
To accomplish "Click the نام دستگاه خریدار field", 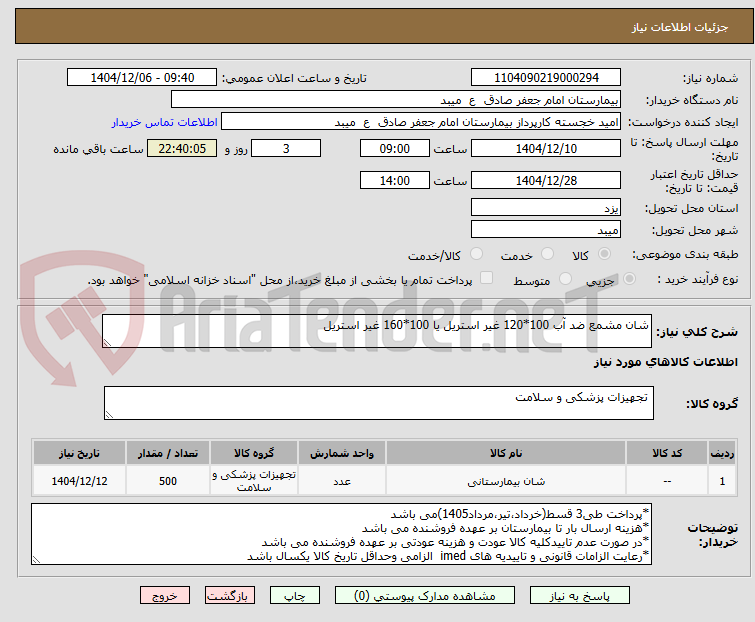I will tap(396, 100).
